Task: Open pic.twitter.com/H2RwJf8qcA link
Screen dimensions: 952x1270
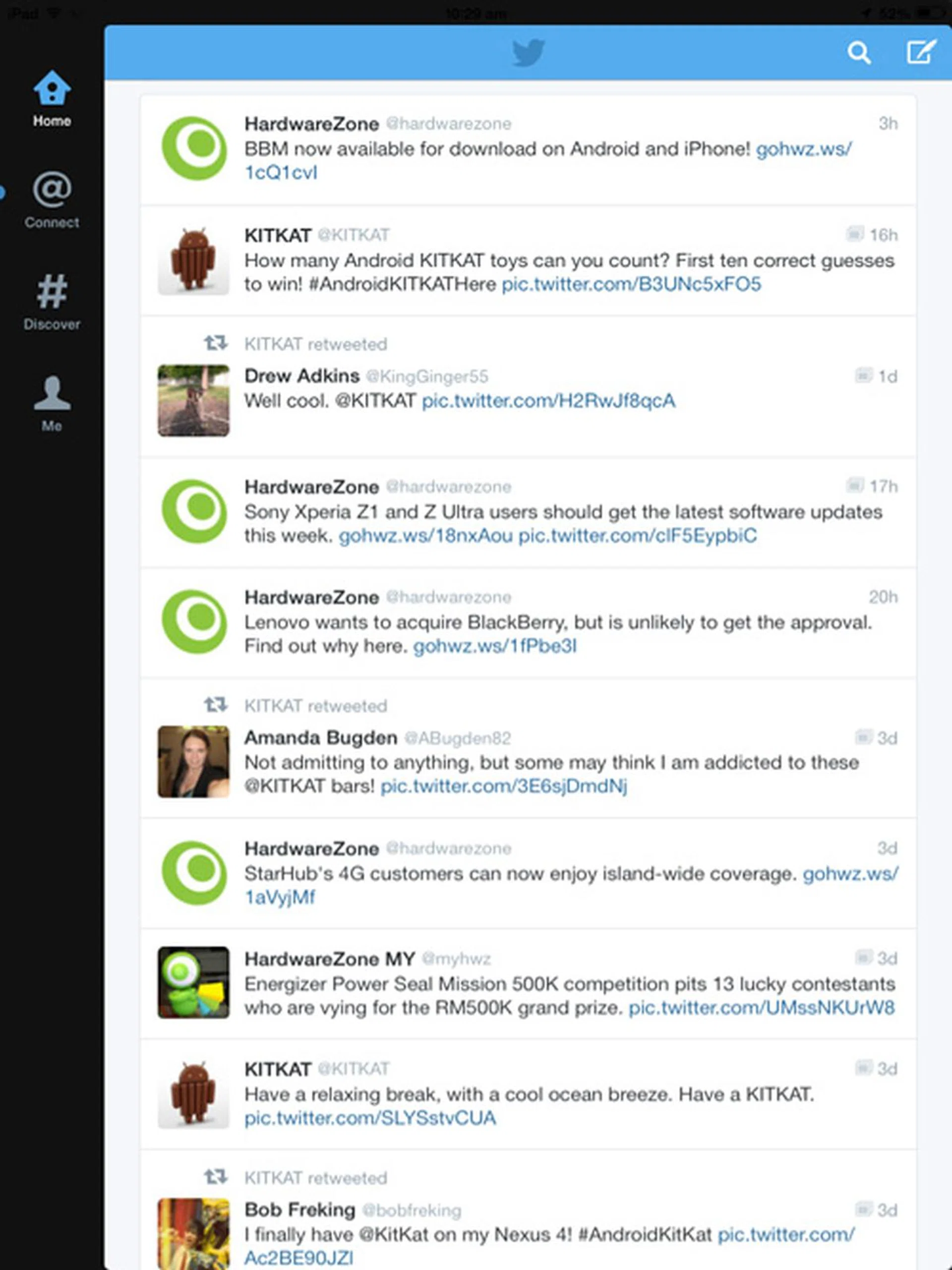Action: click(x=548, y=401)
